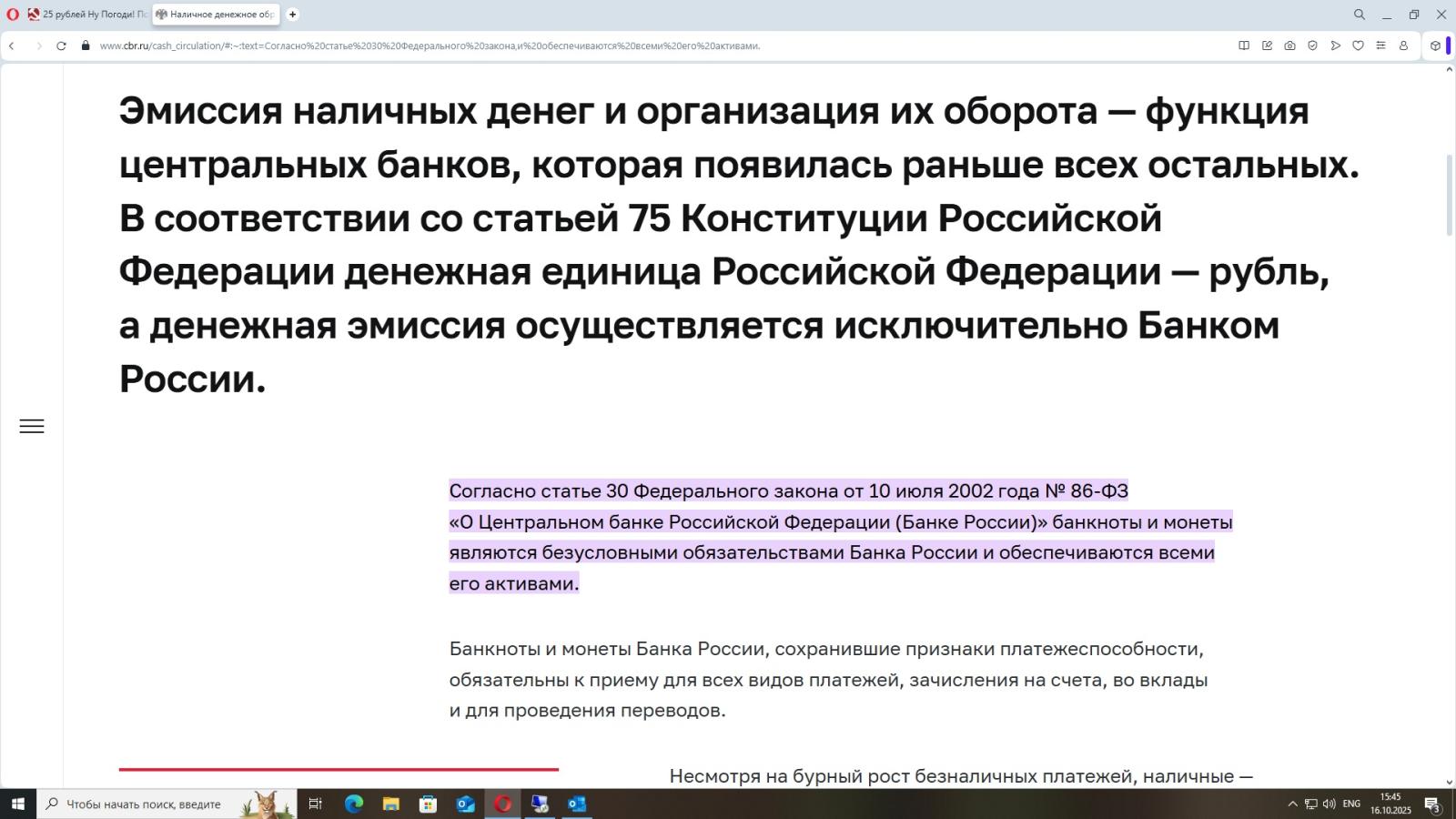The height and width of the screenshot is (819, 1456).
Task: Open the profile account icon
Action: click(x=1403, y=45)
